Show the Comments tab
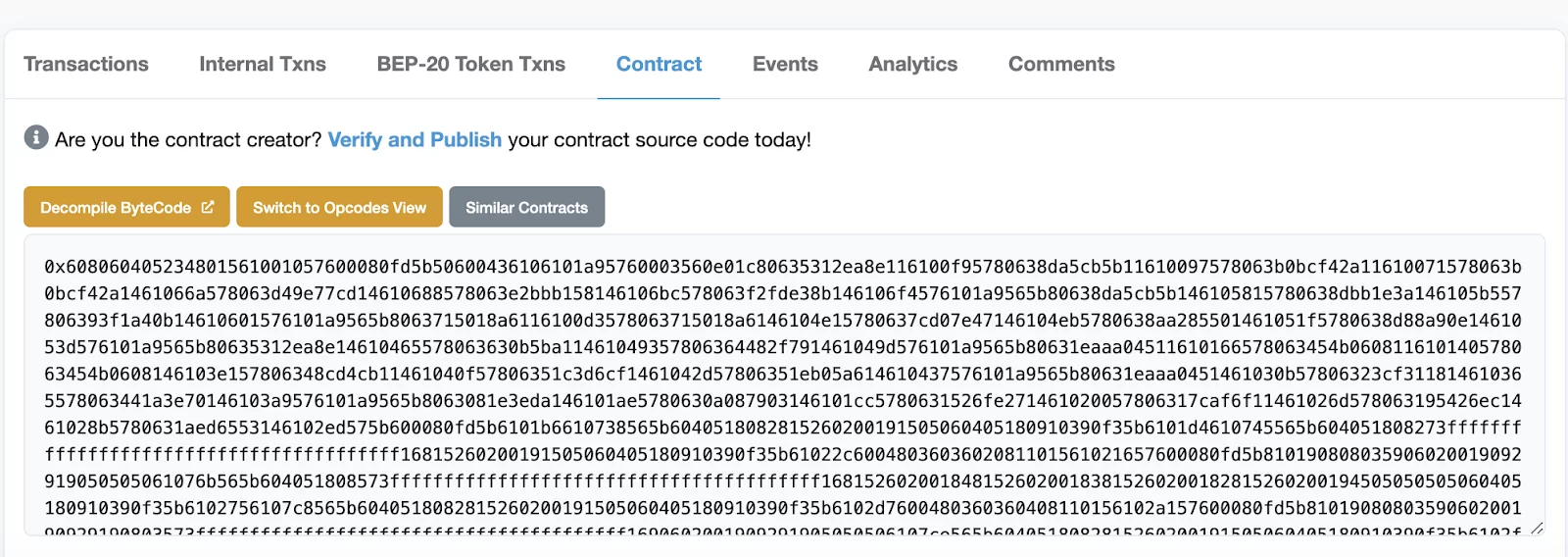The image size is (1568, 557). pyautogui.click(x=1061, y=64)
